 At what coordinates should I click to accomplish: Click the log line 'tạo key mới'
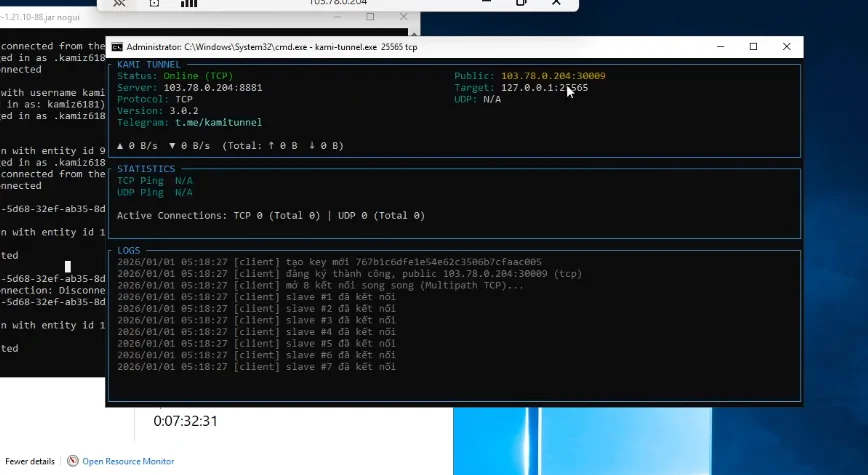pos(329,262)
